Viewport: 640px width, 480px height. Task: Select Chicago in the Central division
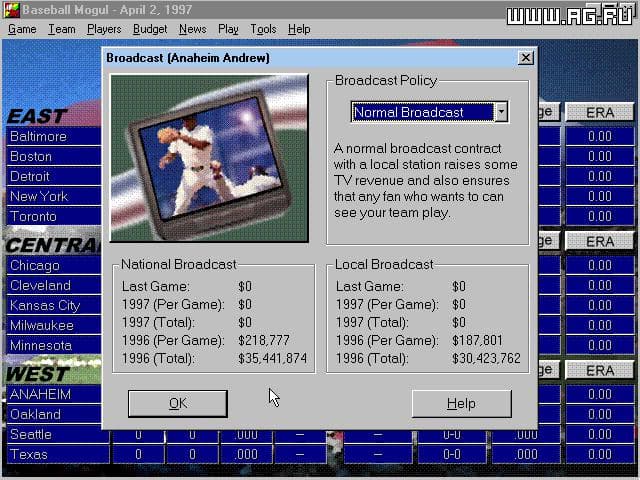point(54,265)
